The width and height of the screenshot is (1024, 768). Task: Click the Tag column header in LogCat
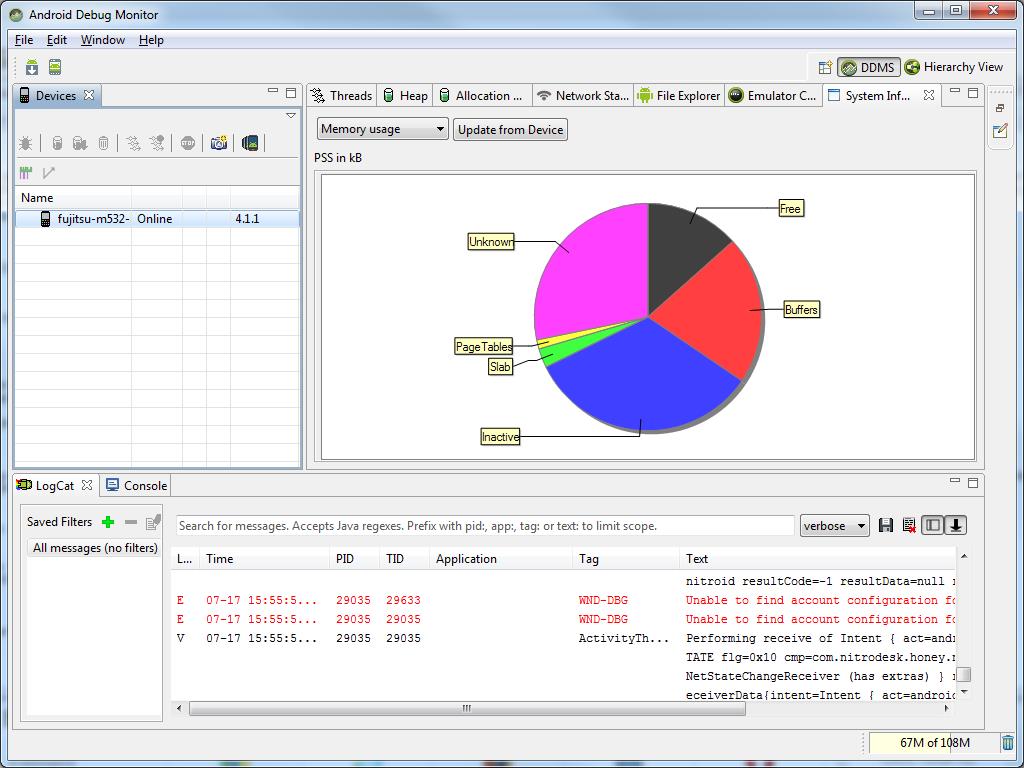626,558
